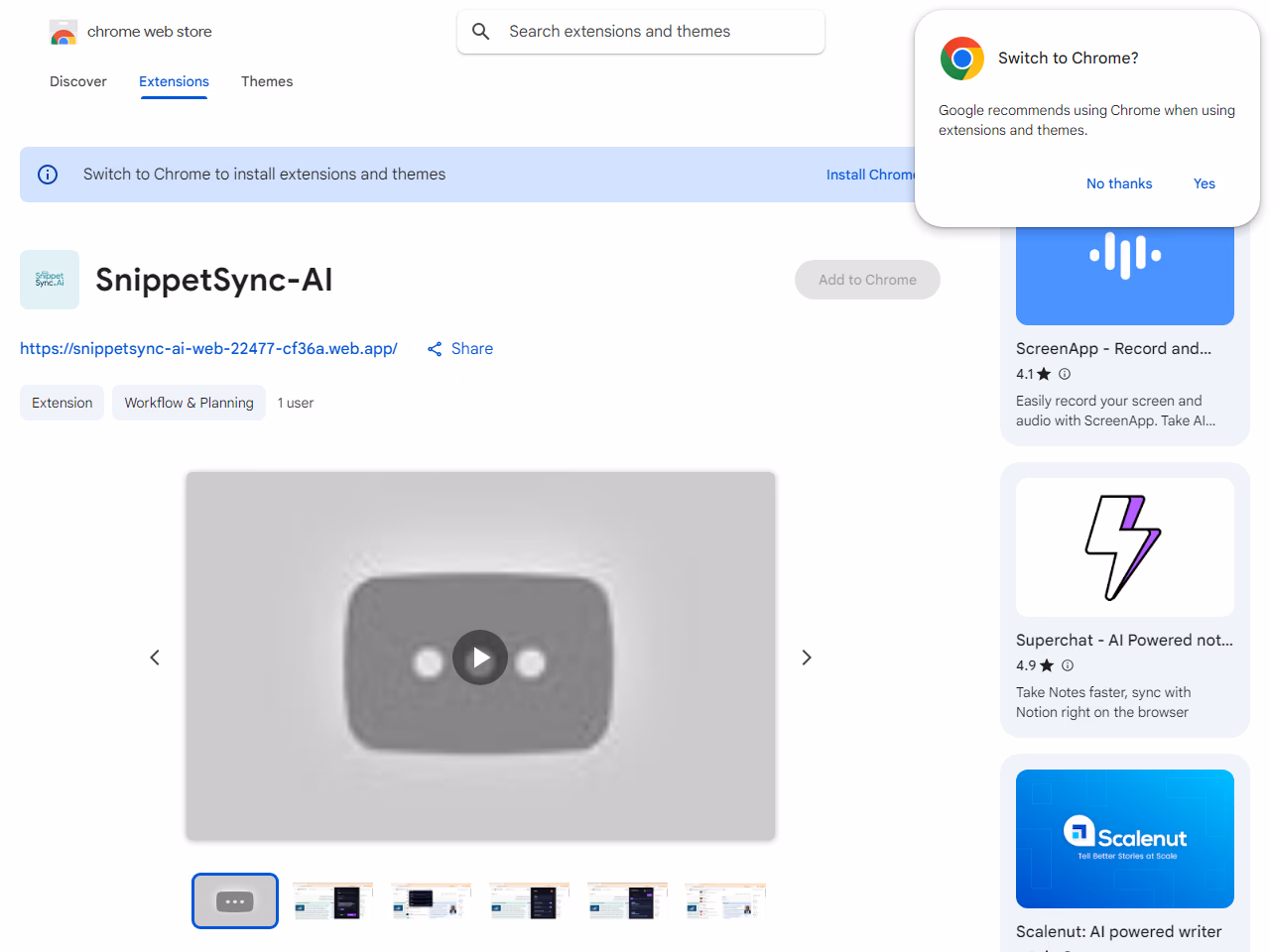Go to the next screenshot arrow

pos(807,657)
